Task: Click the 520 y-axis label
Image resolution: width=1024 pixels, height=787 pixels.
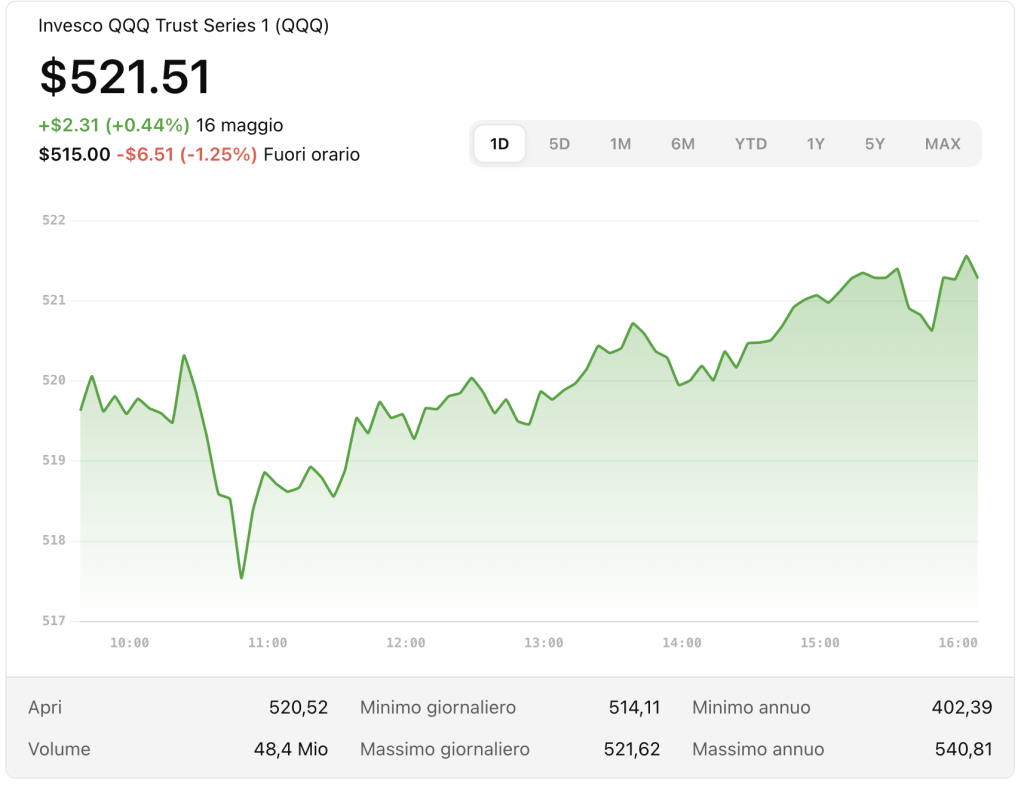Action: (54, 380)
